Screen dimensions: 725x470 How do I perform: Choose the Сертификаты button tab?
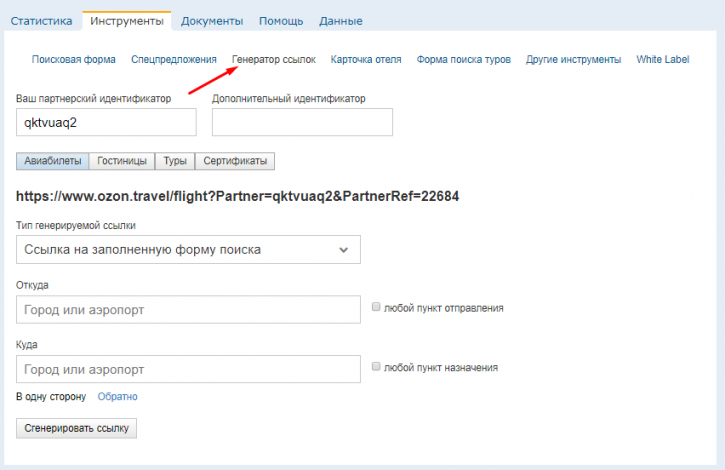coord(235,161)
